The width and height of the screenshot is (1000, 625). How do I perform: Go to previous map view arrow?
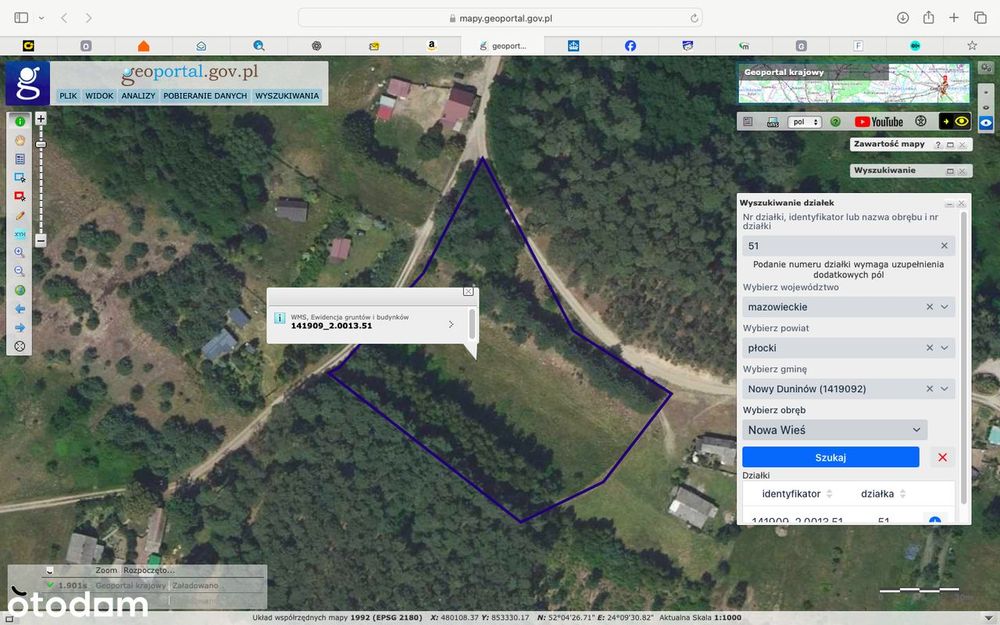tap(20, 309)
